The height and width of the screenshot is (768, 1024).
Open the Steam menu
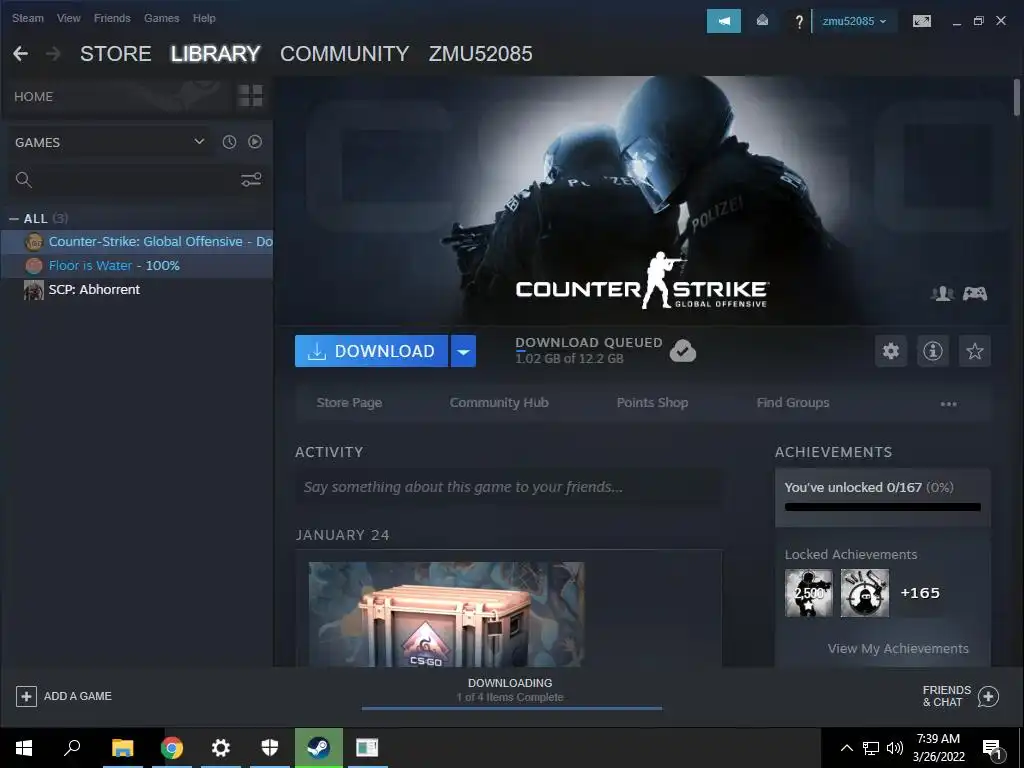[27, 18]
